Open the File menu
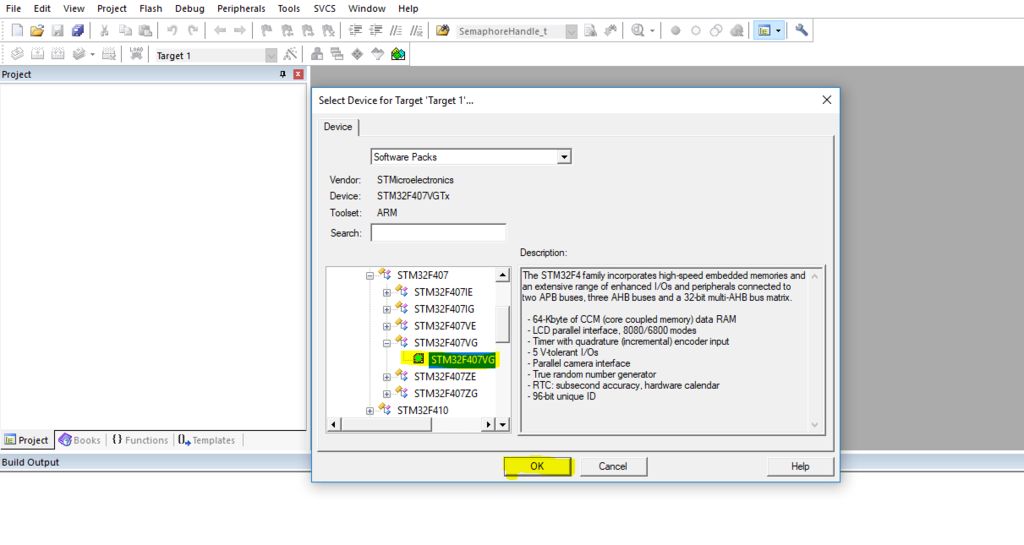The width and height of the screenshot is (1024, 545). click(13, 8)
